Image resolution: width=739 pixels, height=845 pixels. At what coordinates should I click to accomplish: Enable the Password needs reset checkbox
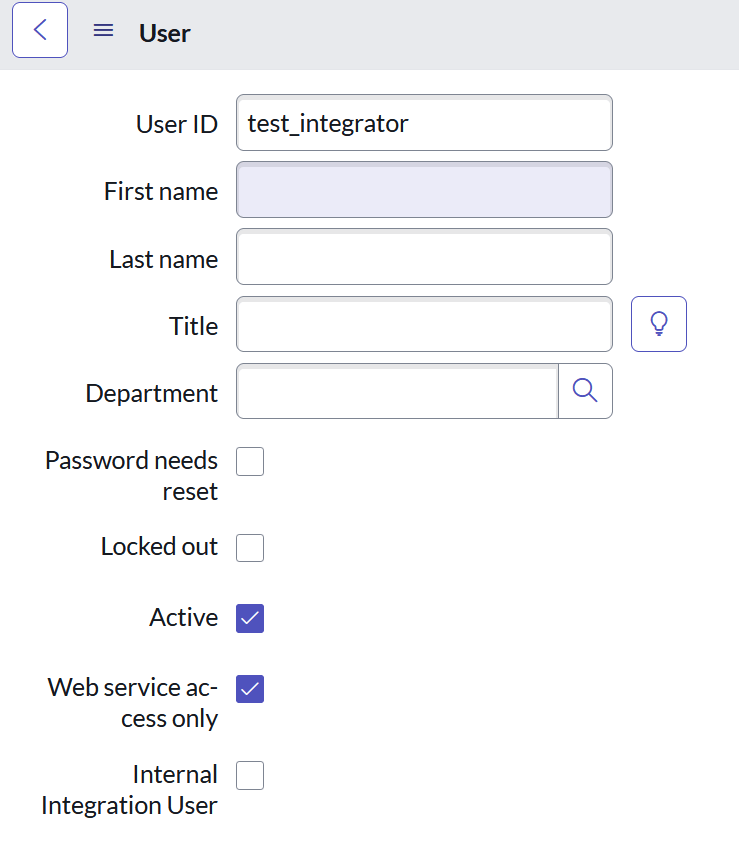coord(250,462)
